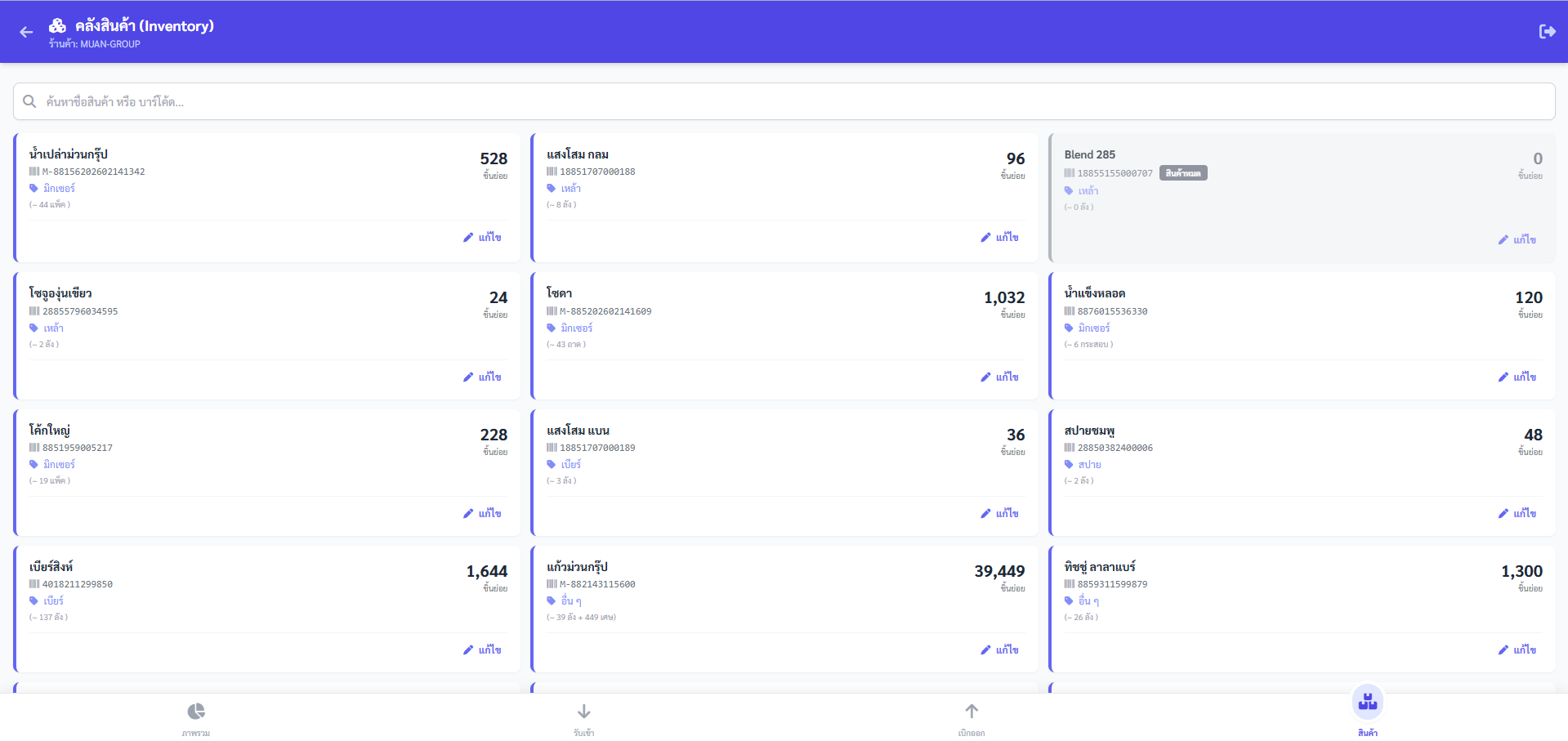Click the สินค้าหมด badge on Blend 285
The height and width of the screenshot is (741, 1568).
[1183, 173]
